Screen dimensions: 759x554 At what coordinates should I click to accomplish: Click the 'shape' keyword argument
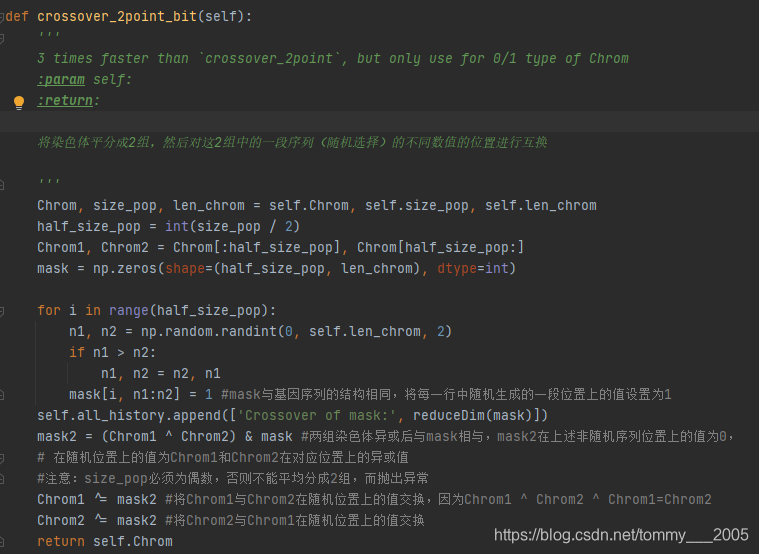pos(185,269)
